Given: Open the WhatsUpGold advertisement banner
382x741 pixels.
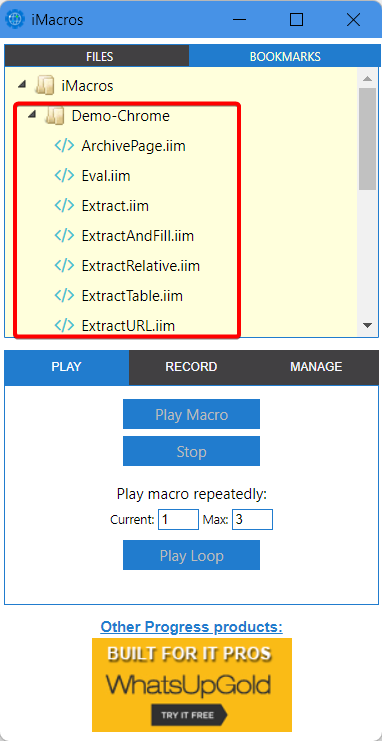Looking at the screenshot, I should (191, 684).
